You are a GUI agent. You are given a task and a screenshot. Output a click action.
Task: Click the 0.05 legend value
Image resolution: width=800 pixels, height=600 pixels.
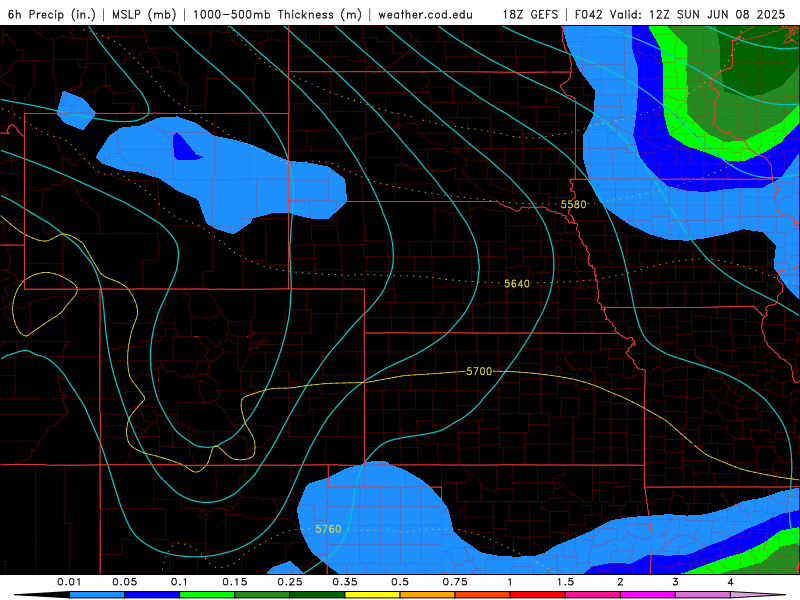tap(124, 582)
